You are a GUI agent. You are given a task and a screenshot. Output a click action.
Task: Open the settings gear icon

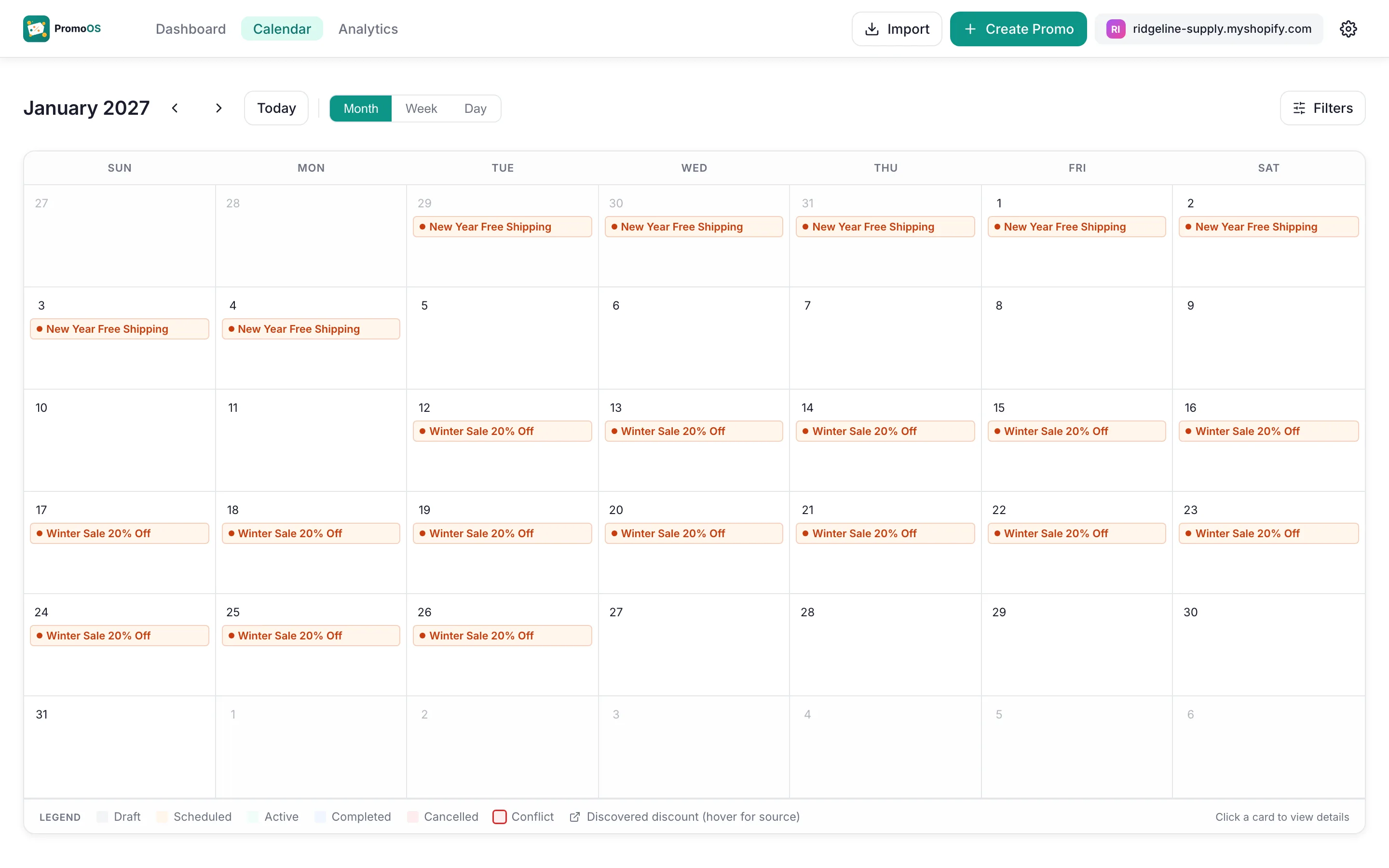(1348, 29)
